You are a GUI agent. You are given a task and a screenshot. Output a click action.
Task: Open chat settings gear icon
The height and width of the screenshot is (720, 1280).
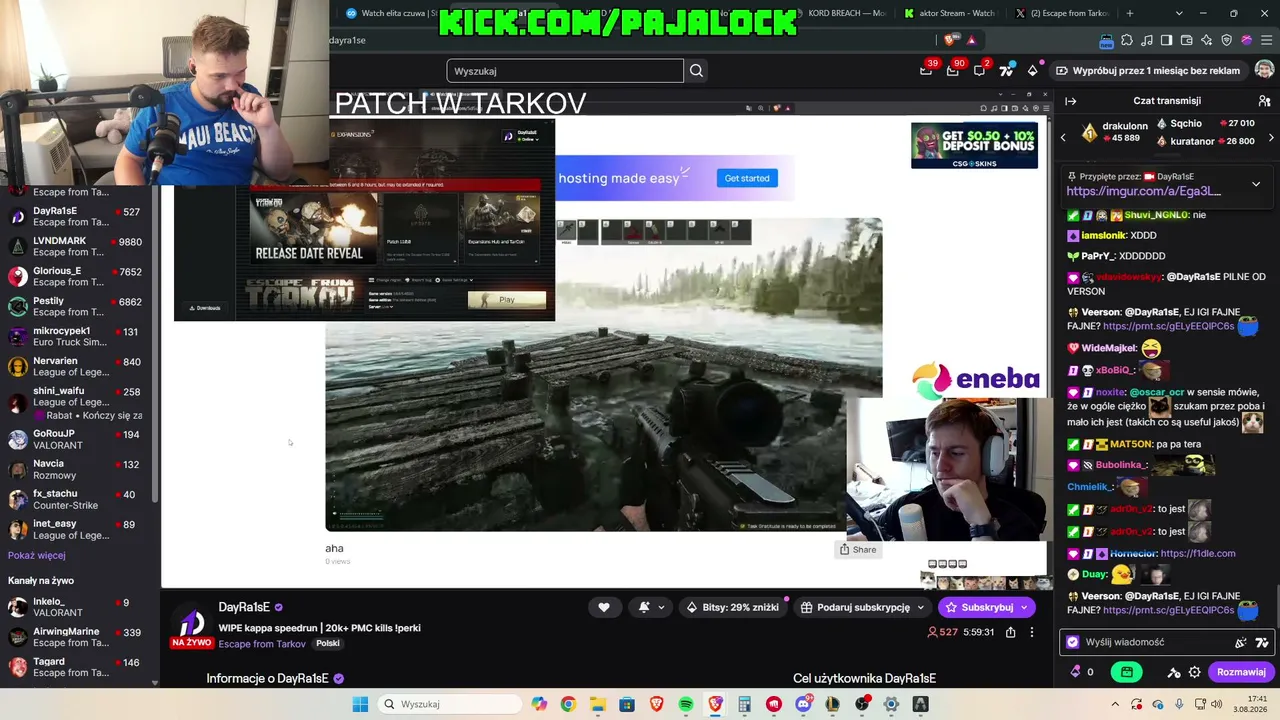[1195, 672]
